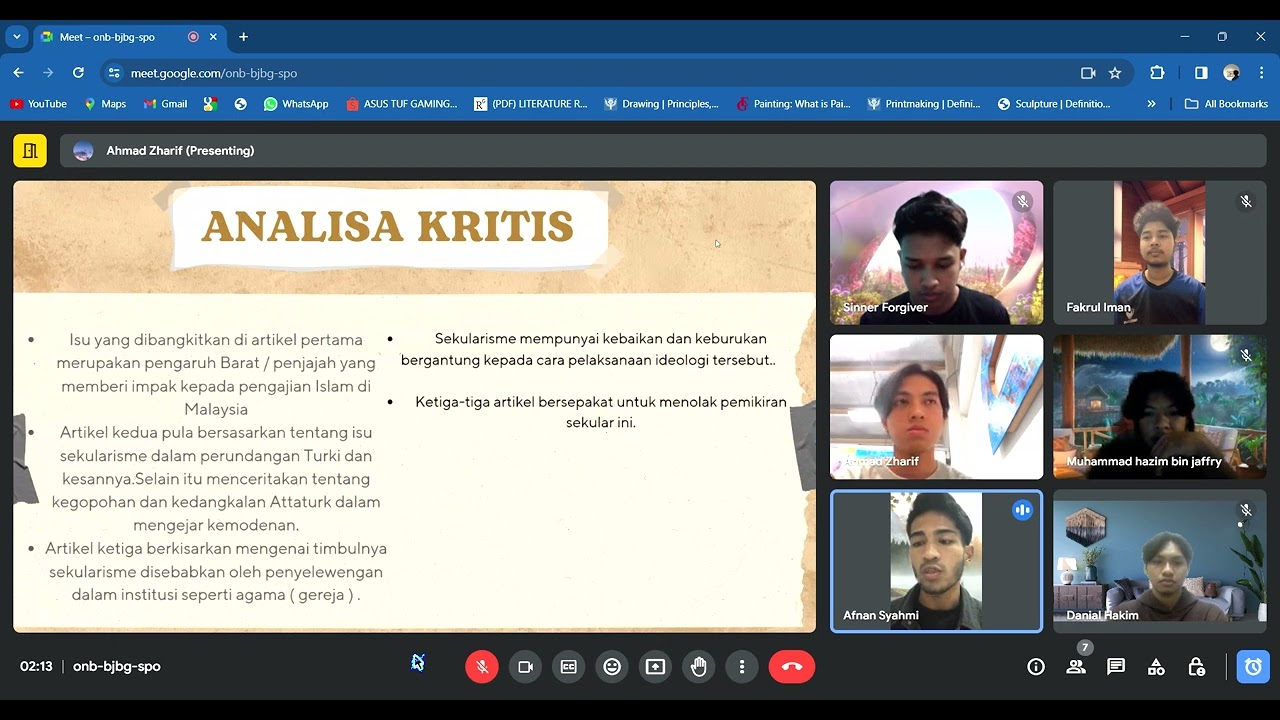Image resolution: width=1280 pixels, height=720 pixels.
Task: Click Muhammad hazim muted mic icon
Action: [x=1246, y=355]
